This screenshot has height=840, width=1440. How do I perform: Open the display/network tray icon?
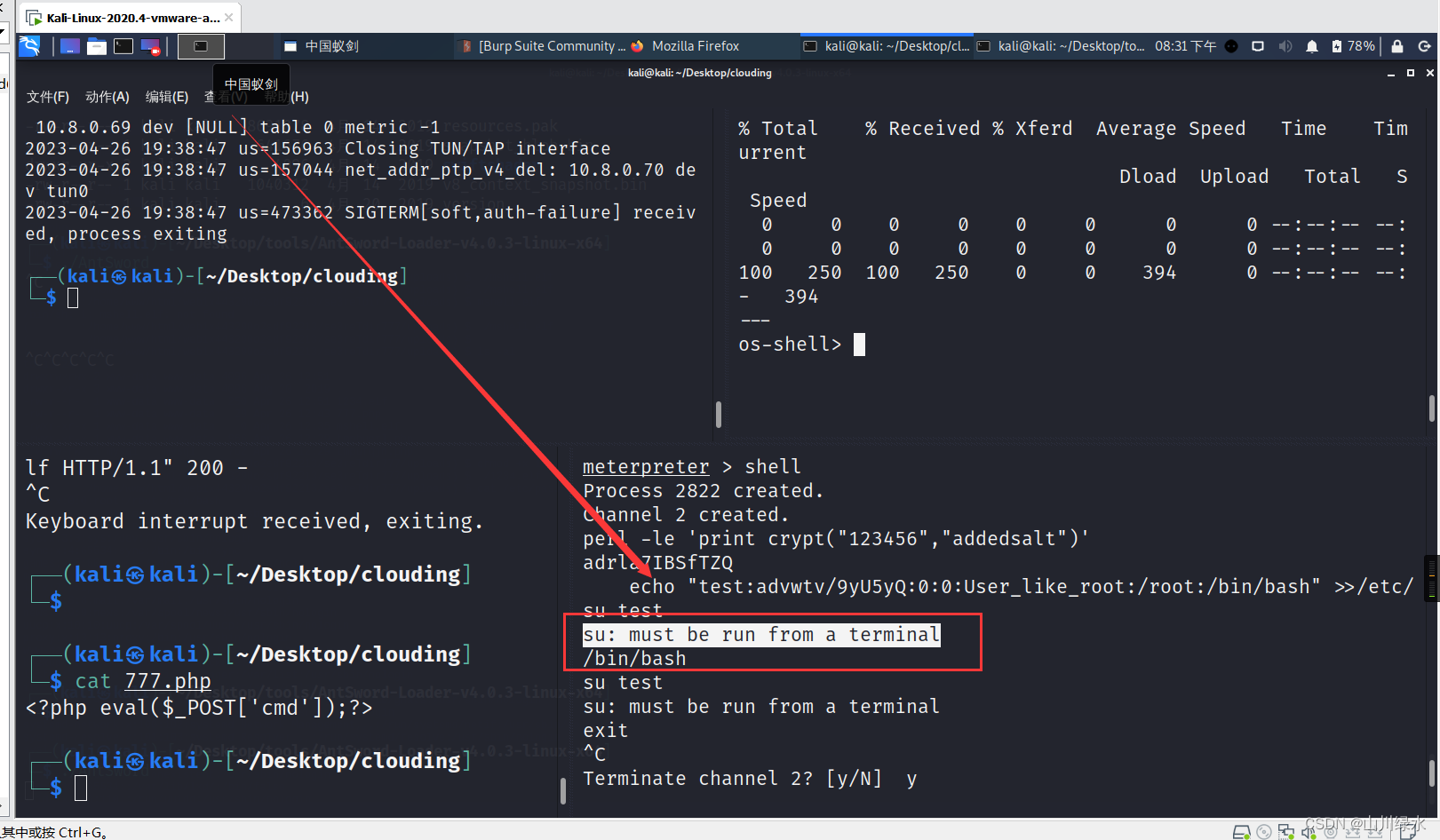point(1258,46)
